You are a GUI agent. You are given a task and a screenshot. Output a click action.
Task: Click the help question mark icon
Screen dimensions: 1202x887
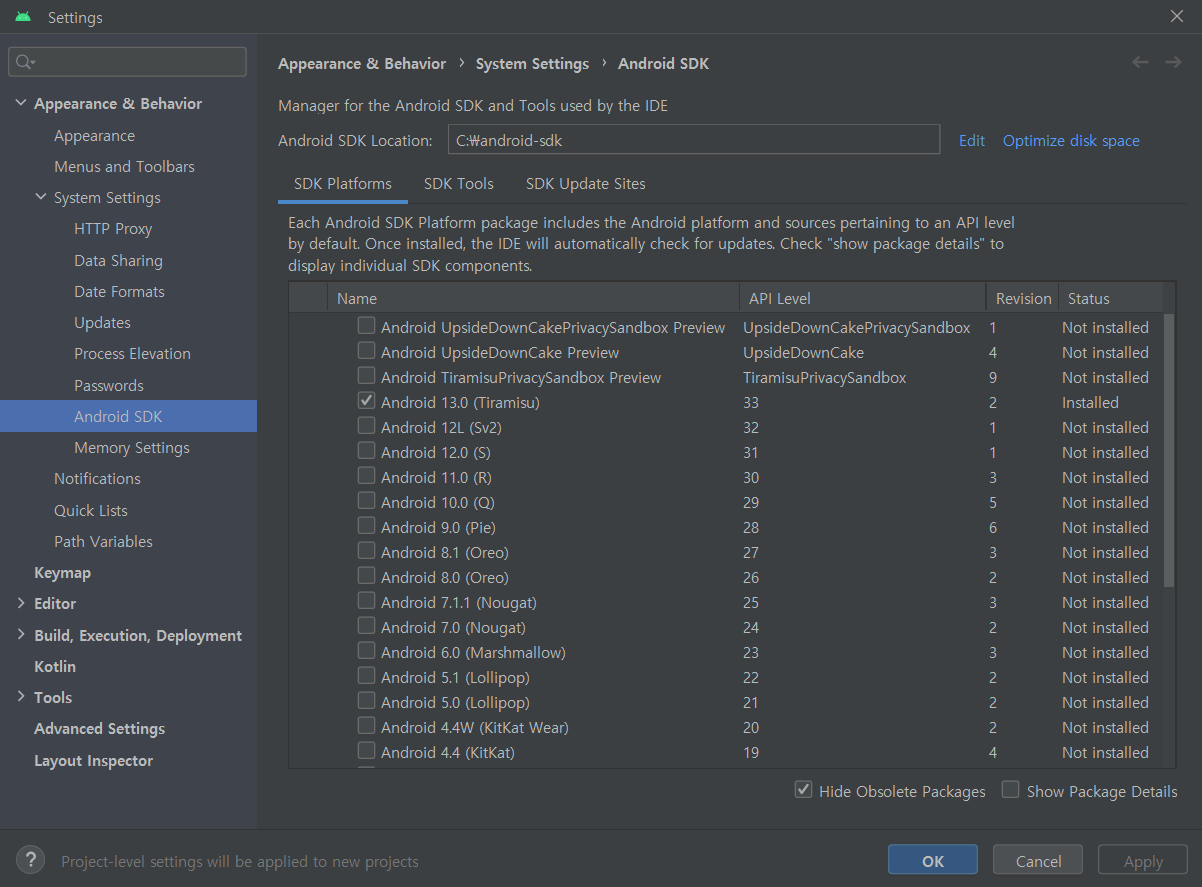coord(30,859)
